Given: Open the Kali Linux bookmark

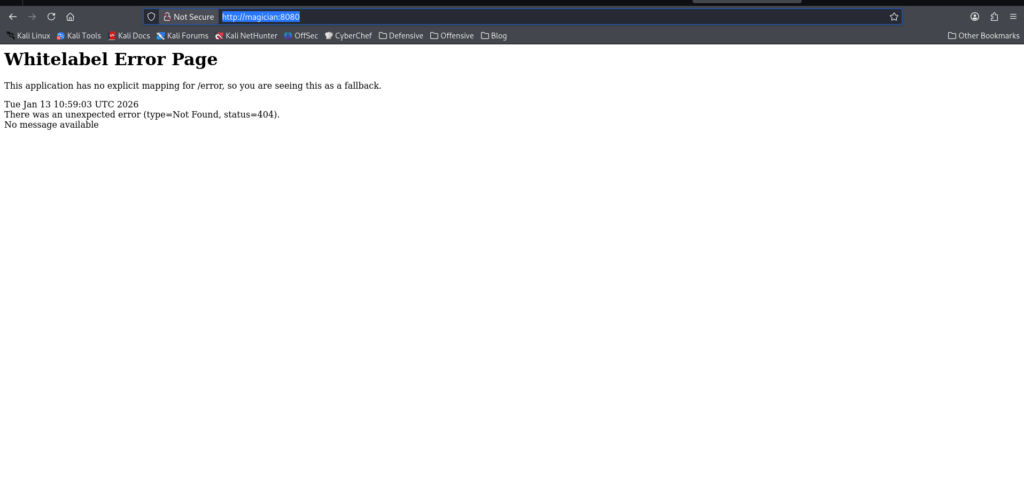Looking at the screenshot, I should [x=28, y=36].
